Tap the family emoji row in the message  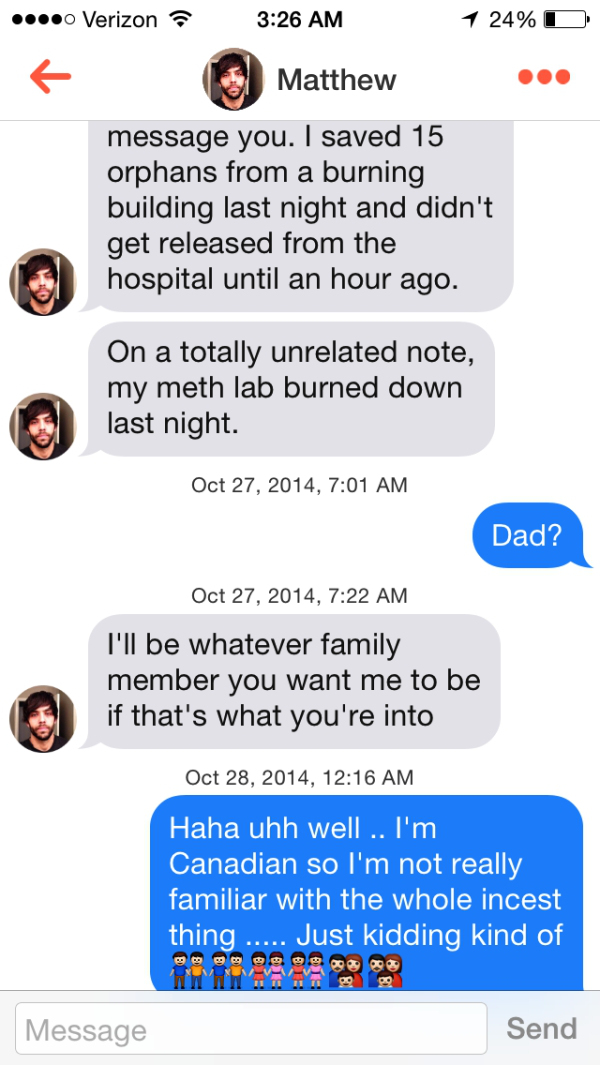(286, 970)
